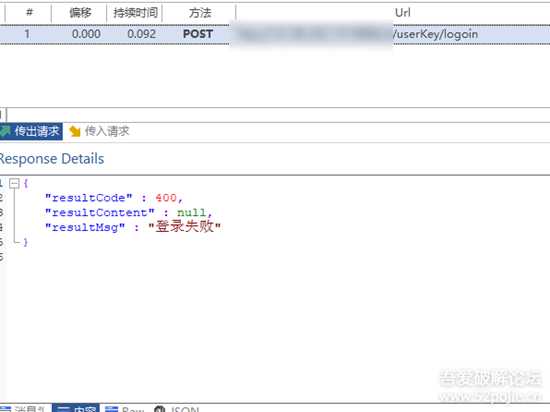Click the resultContent null value
Viewport: 550px width, 412px height.
191,213
